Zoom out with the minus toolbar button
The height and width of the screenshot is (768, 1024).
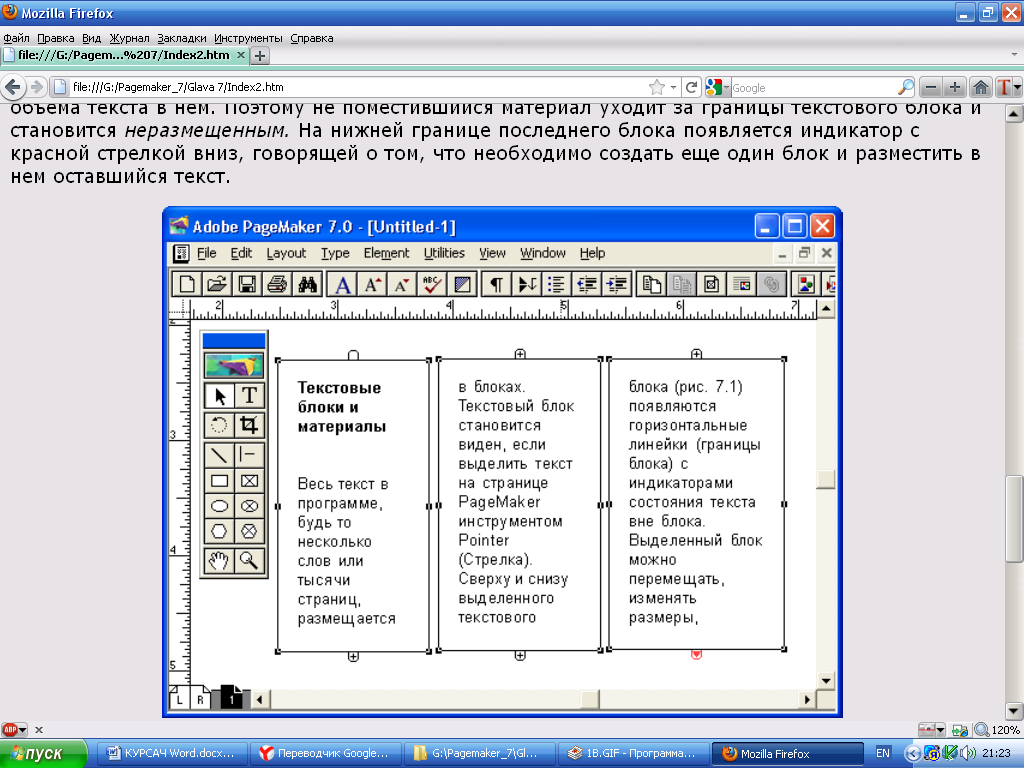click(931, 87)
